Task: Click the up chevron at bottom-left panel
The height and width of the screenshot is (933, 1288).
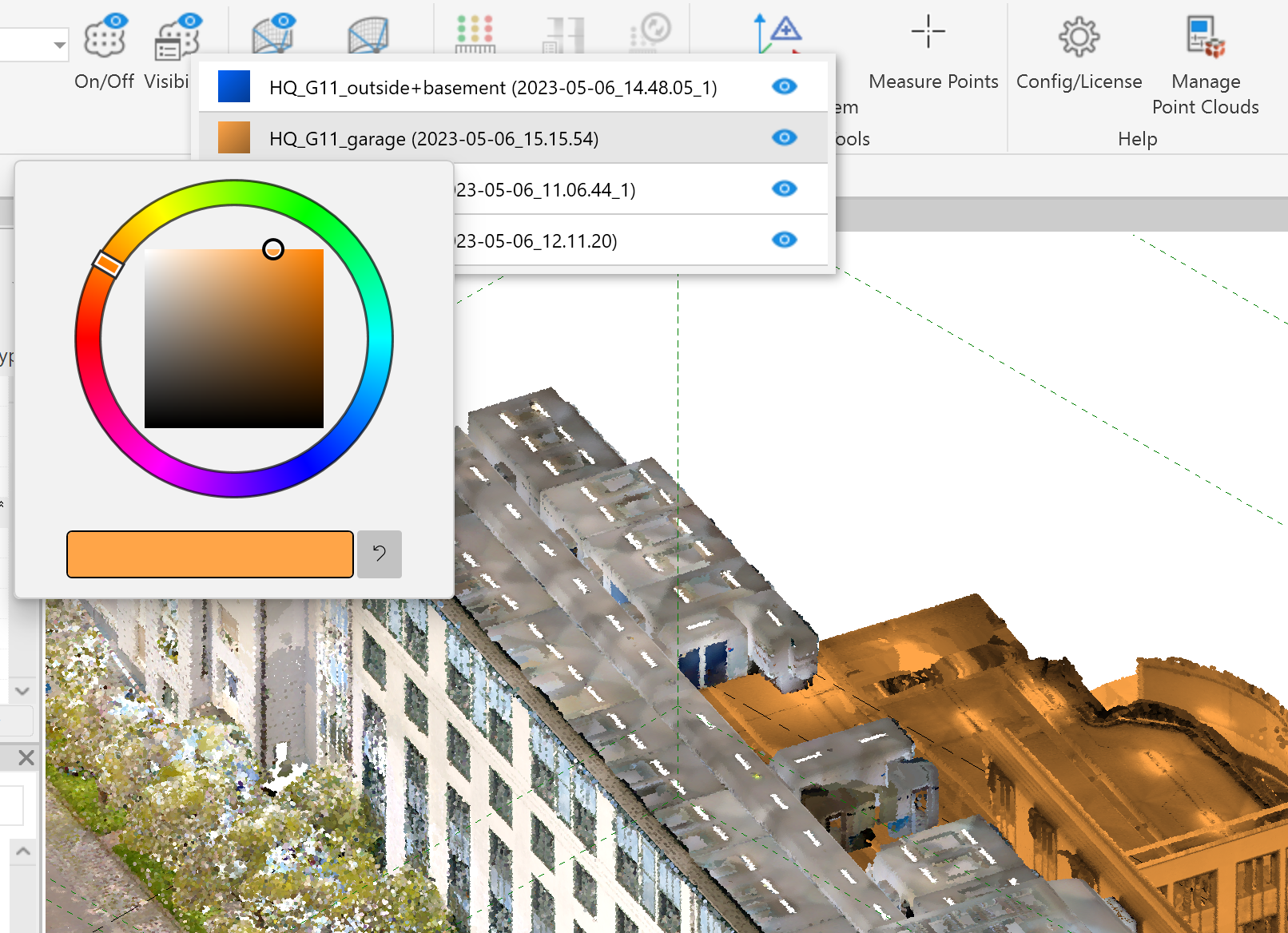Action: point(23,852)
